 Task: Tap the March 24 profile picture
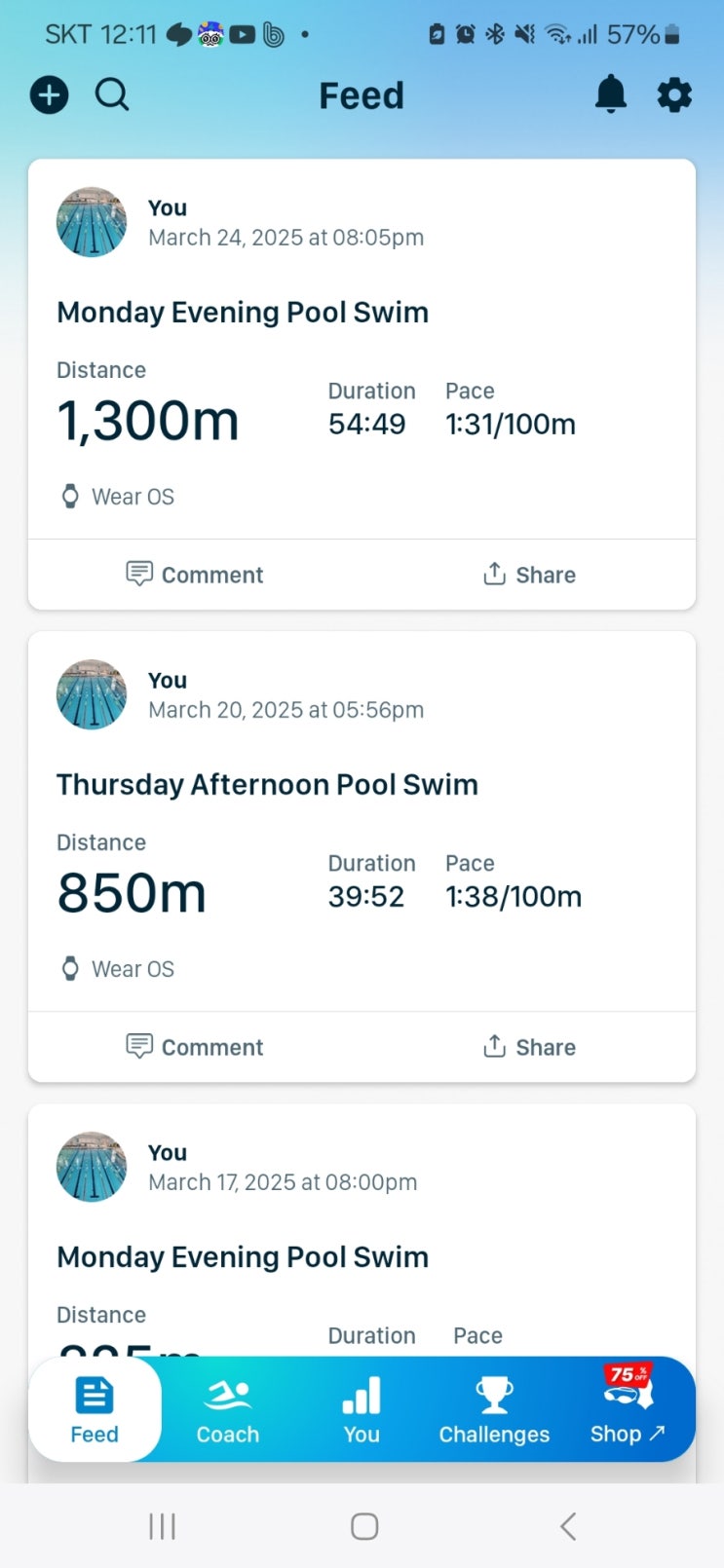(x=92, y=222)
